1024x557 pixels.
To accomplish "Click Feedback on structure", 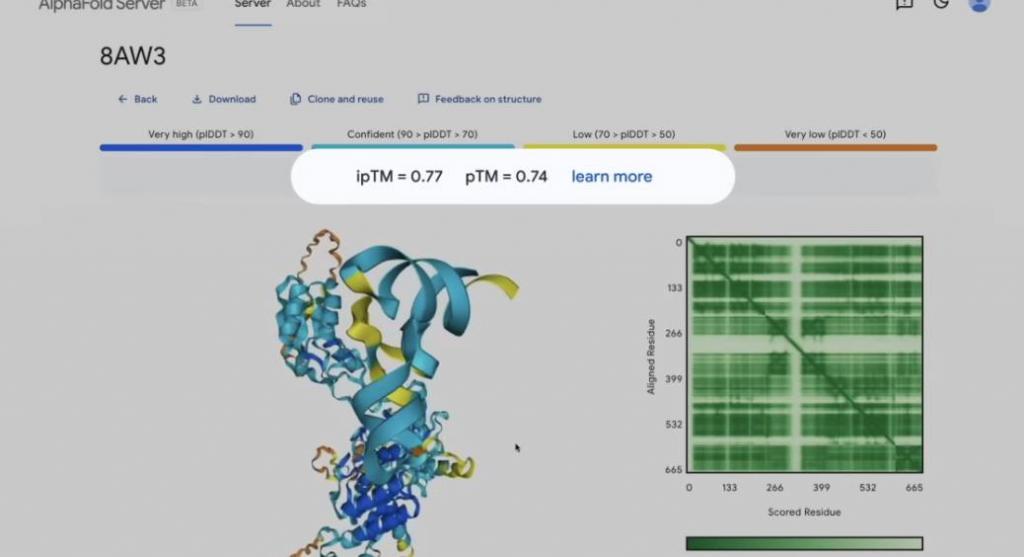I will (x=480, y=99).
